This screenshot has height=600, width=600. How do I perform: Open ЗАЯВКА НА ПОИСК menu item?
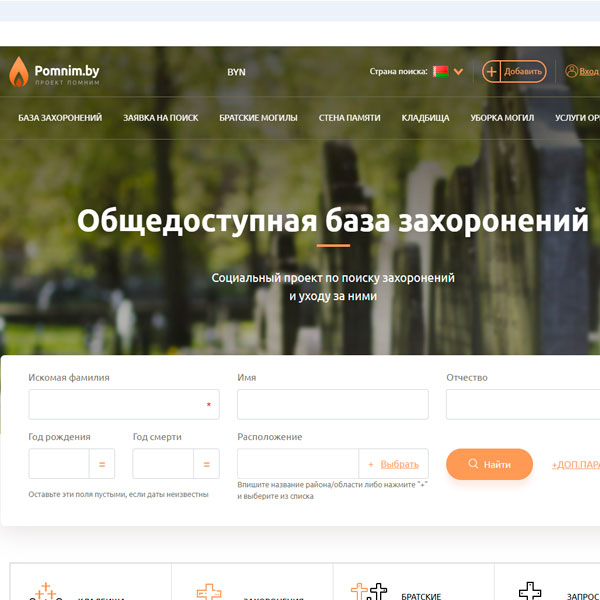(x=161, y=118)
